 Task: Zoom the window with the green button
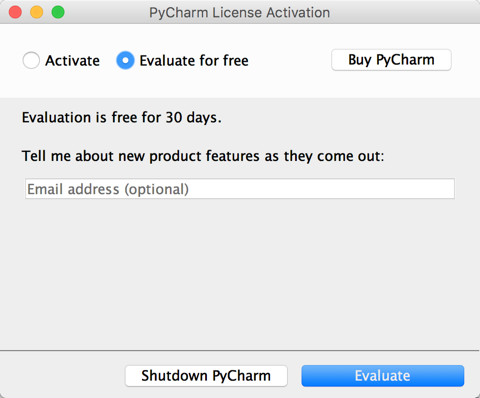(x=58, y=12)
